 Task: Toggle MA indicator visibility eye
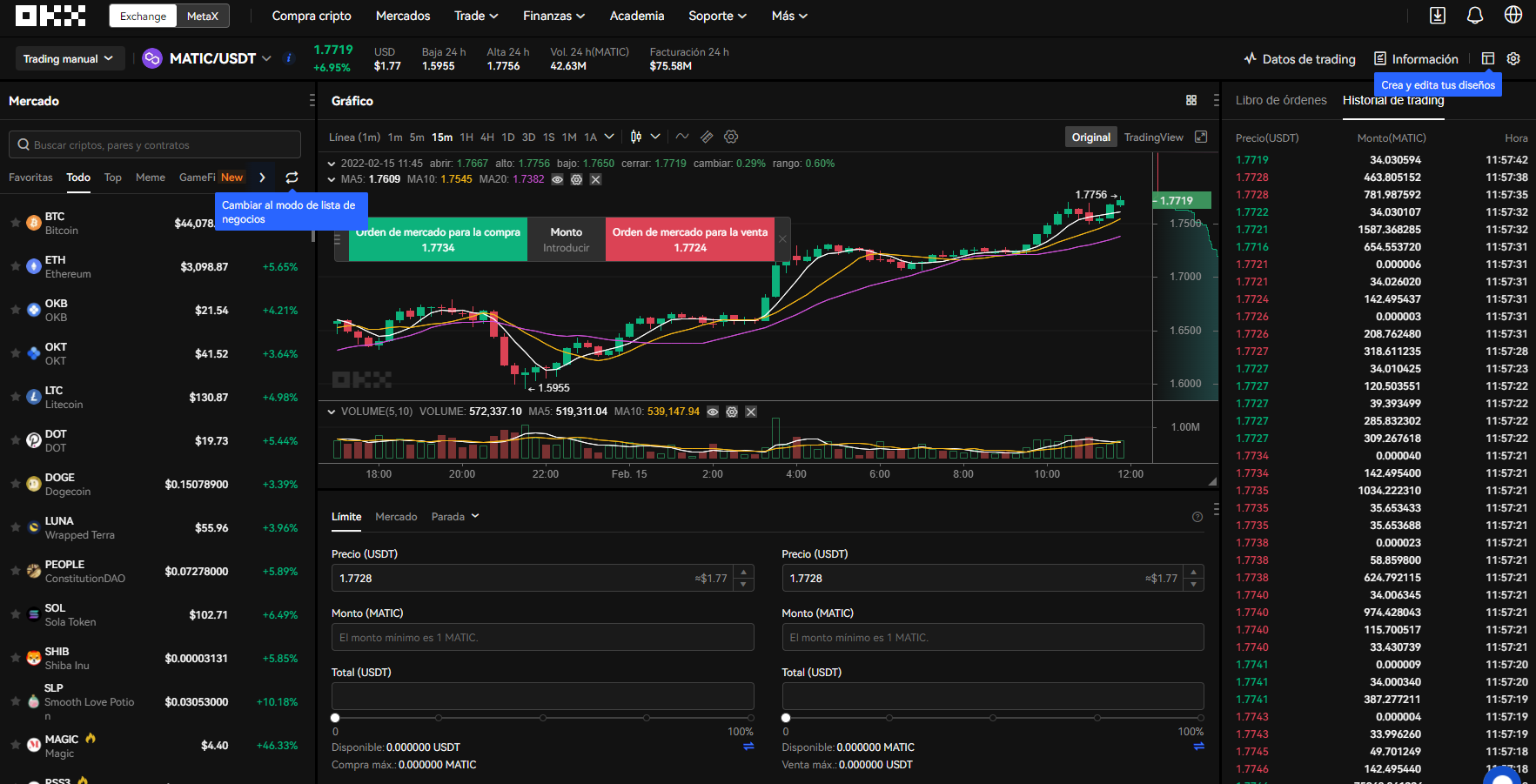557,179
